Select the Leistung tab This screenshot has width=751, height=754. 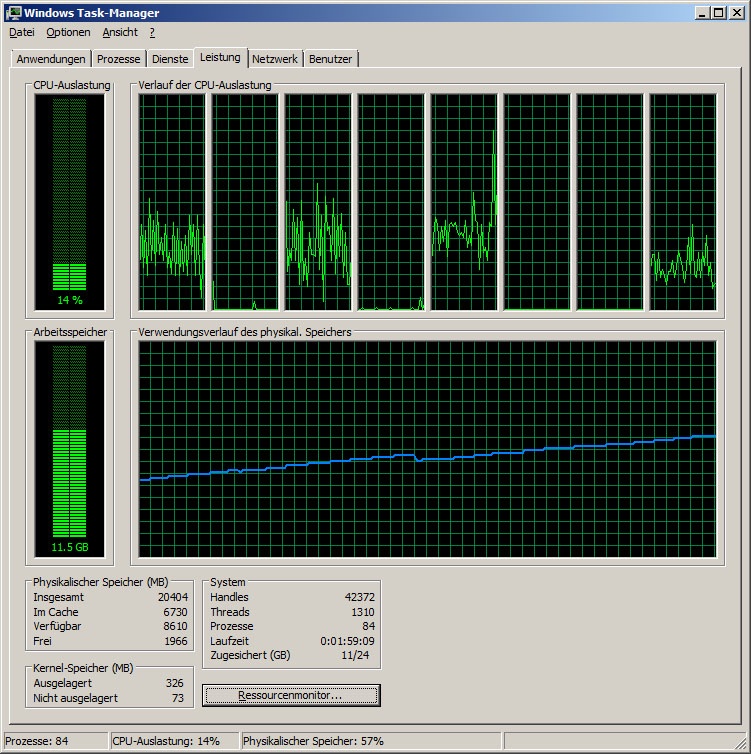click(x=220, y=57)
